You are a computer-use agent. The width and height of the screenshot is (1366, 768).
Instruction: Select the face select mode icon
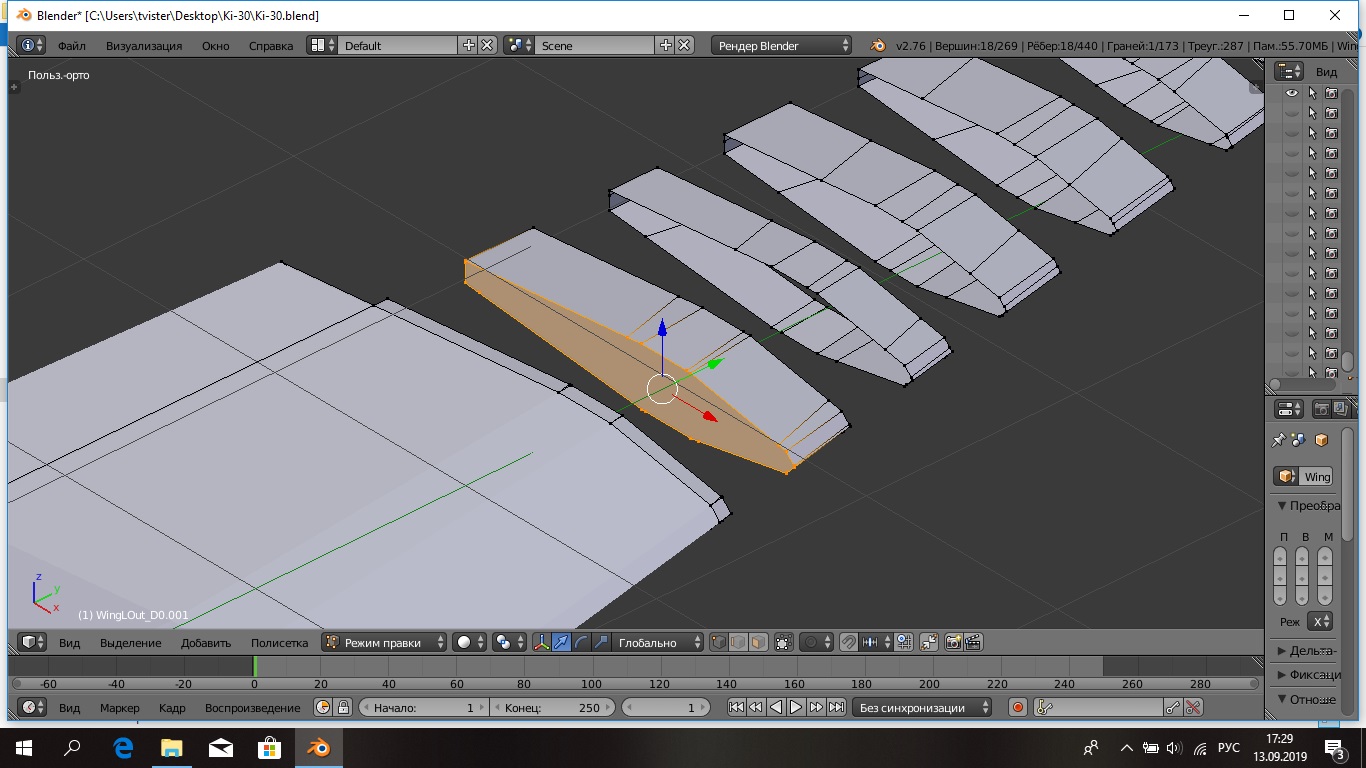pyautogui.click(x=759, y=643)
